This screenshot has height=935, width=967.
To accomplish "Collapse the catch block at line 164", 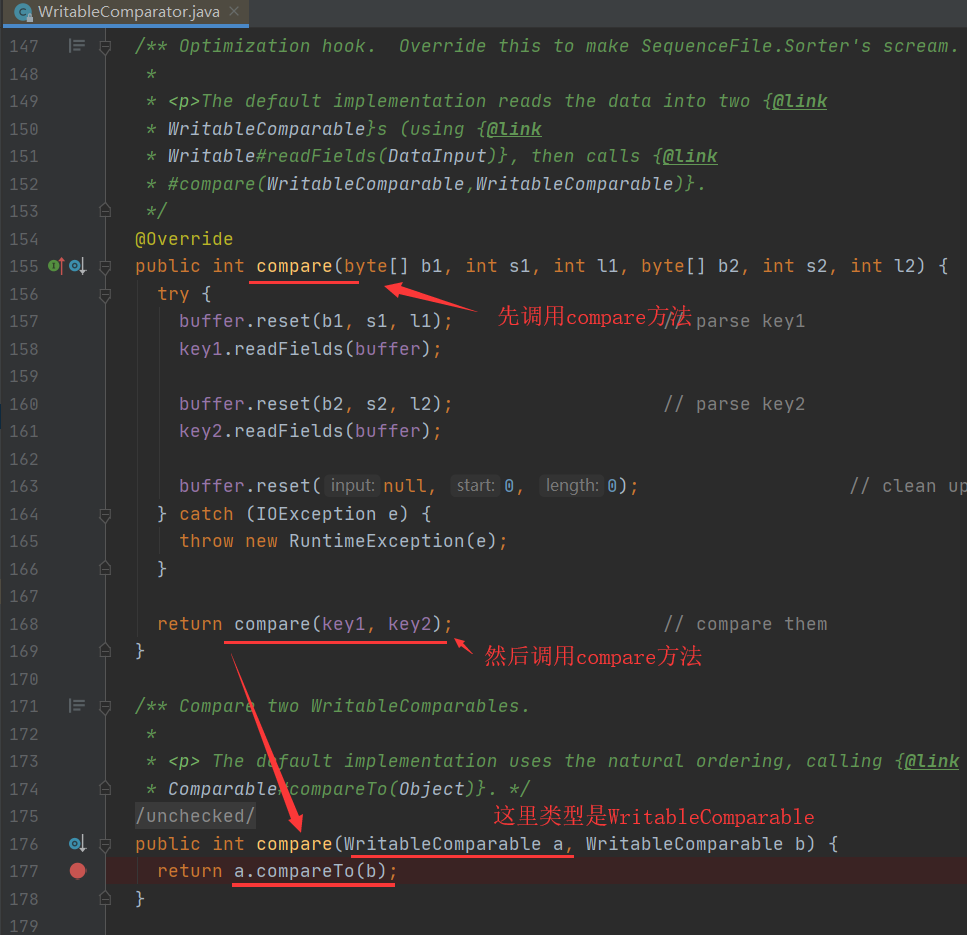I will [105, 514].
